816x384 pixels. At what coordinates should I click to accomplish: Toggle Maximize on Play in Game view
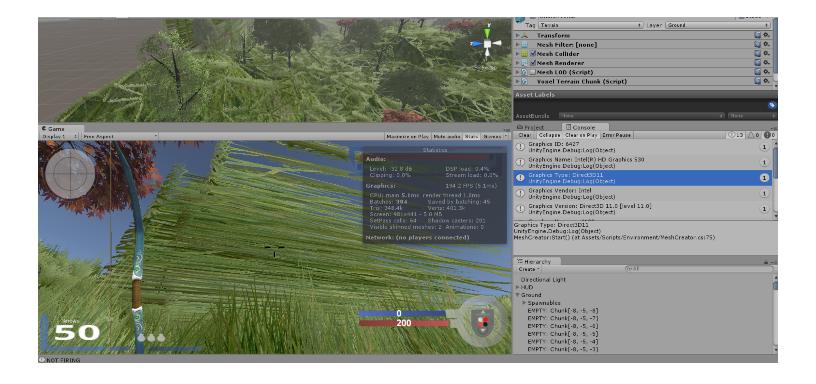click(x=407, y=136)
